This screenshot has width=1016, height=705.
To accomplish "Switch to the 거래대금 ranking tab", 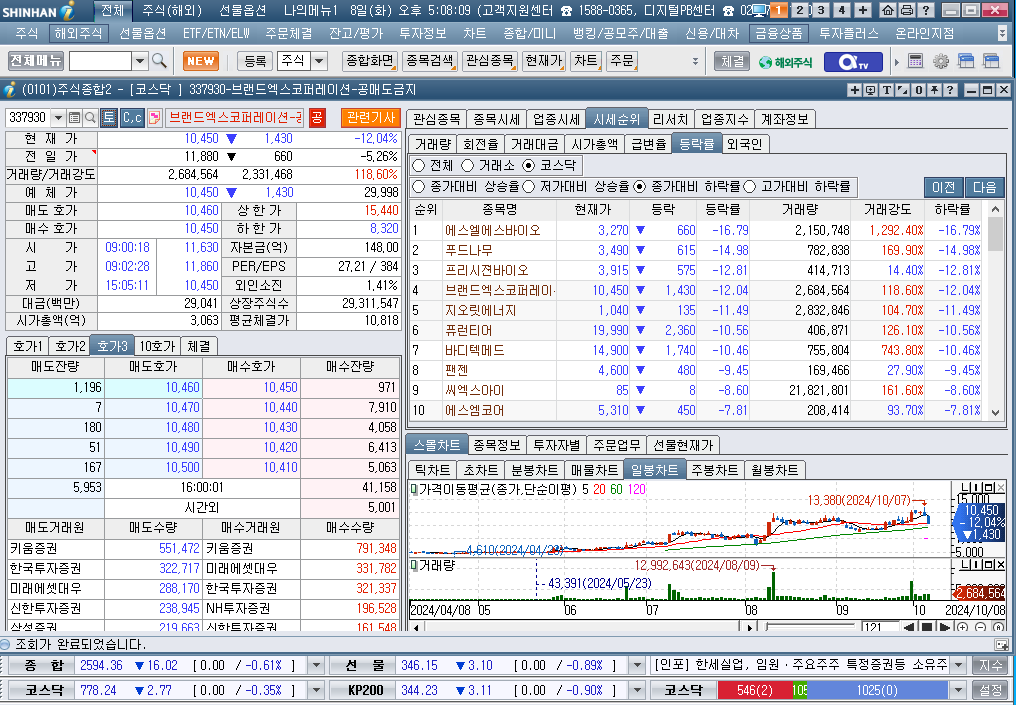I will pyautogui.click(x=533, y=144).
